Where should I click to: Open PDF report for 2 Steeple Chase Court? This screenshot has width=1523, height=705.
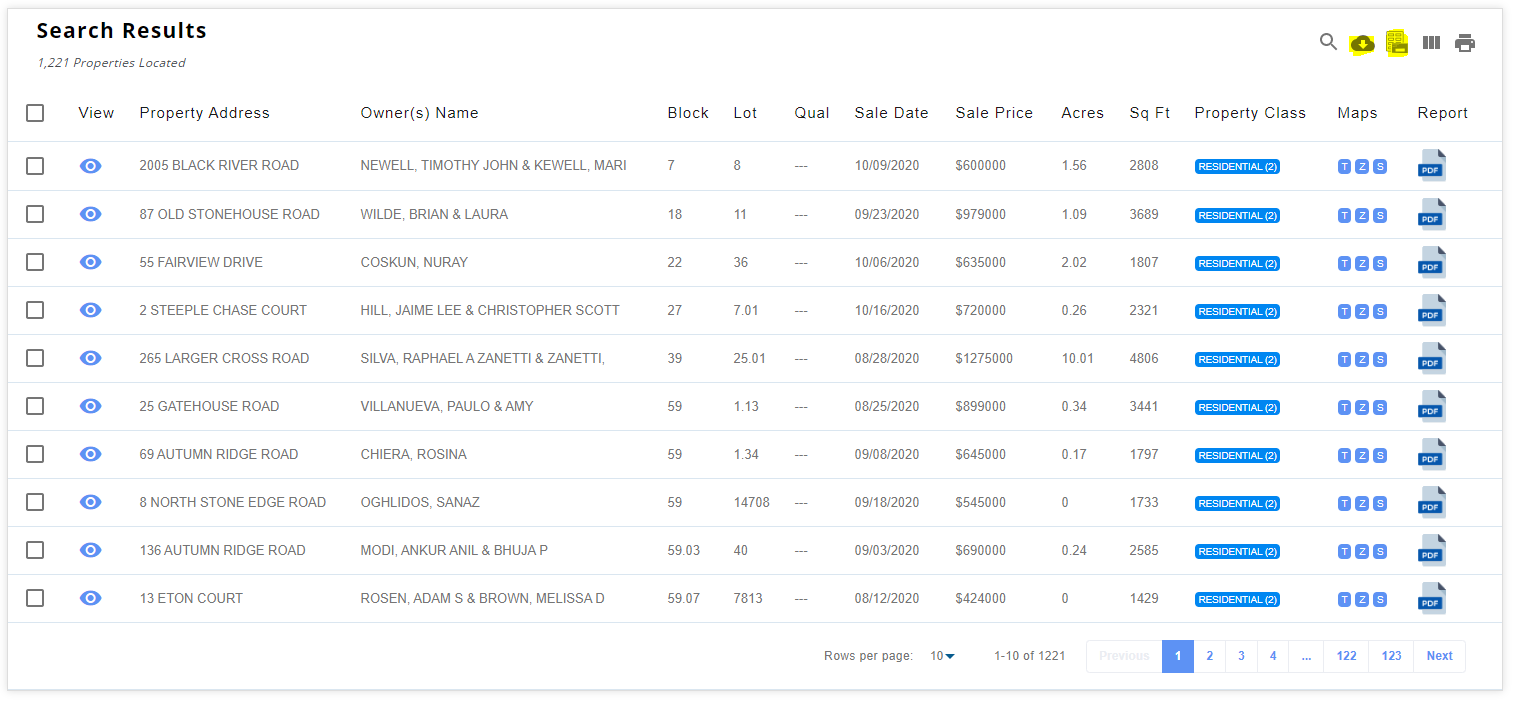[x=1431, y=310]
